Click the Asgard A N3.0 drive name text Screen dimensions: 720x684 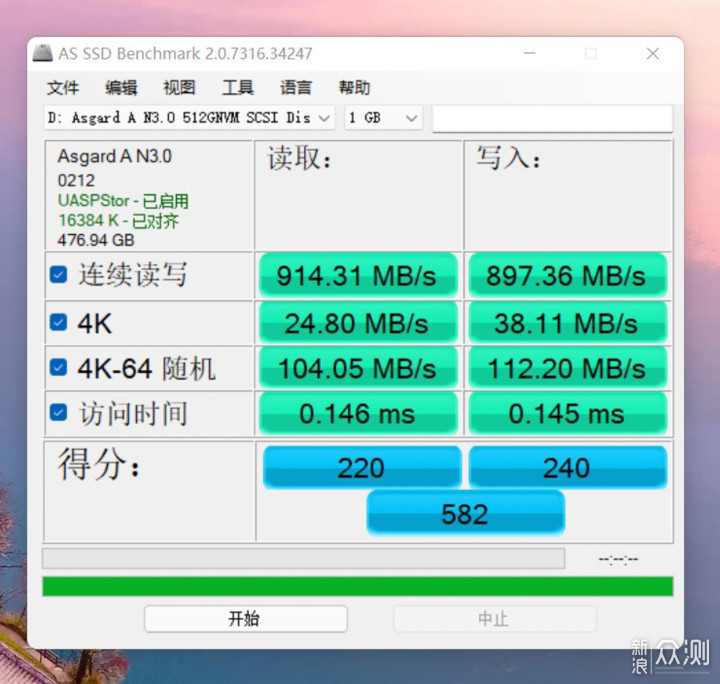pos(115,157)
